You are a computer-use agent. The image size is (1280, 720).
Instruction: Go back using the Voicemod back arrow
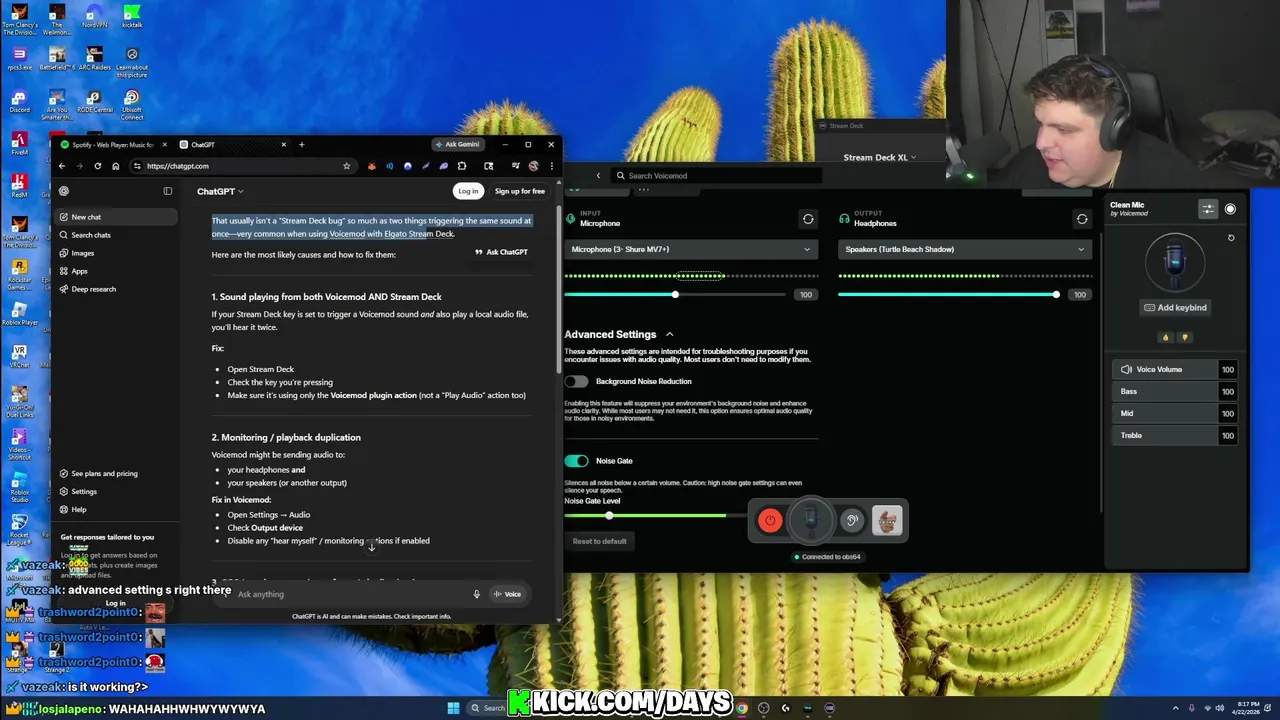(x=598, y=176)
